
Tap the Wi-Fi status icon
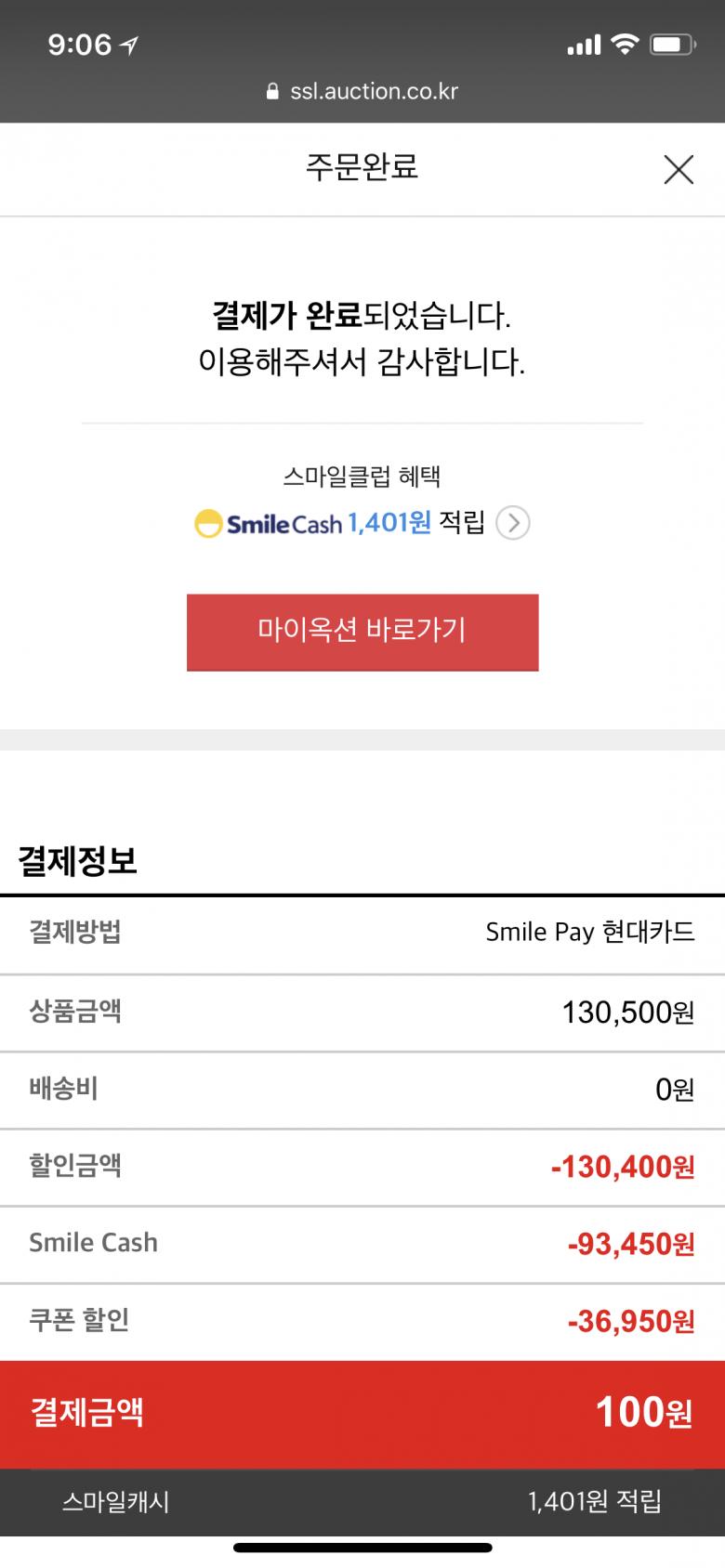[x=625, y=44]
